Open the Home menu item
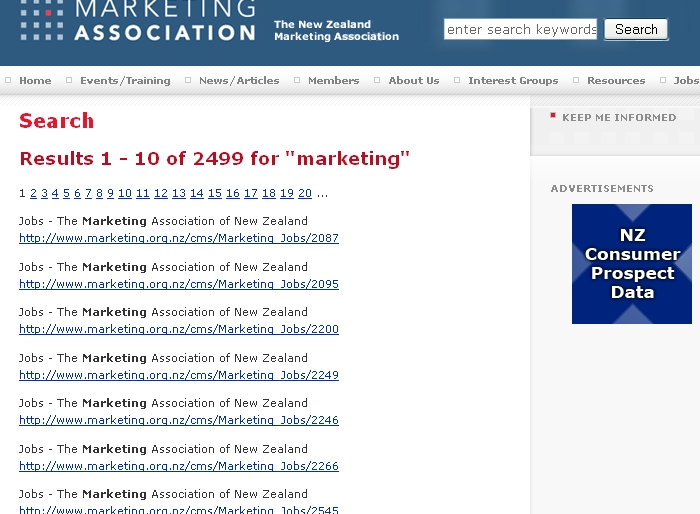The image size is (700, 514). (x=35, y=80)
